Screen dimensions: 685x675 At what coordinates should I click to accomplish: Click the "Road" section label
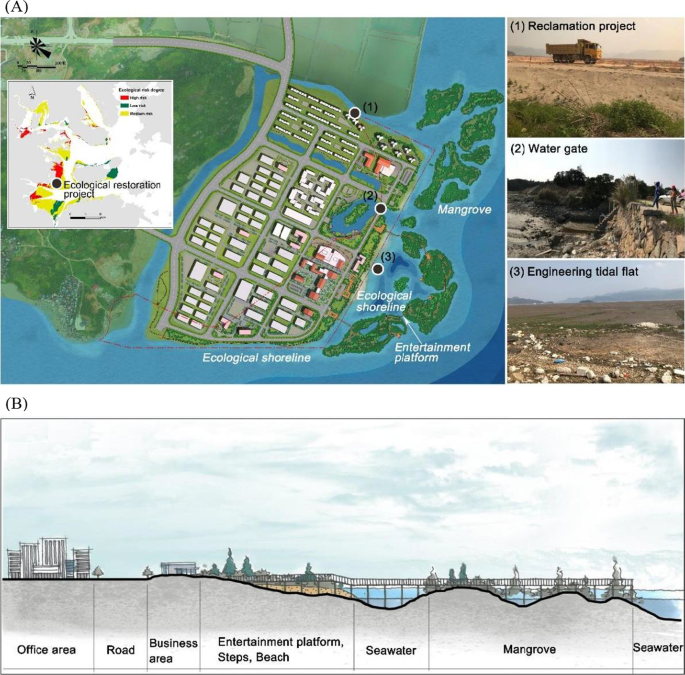click(120, 650)
